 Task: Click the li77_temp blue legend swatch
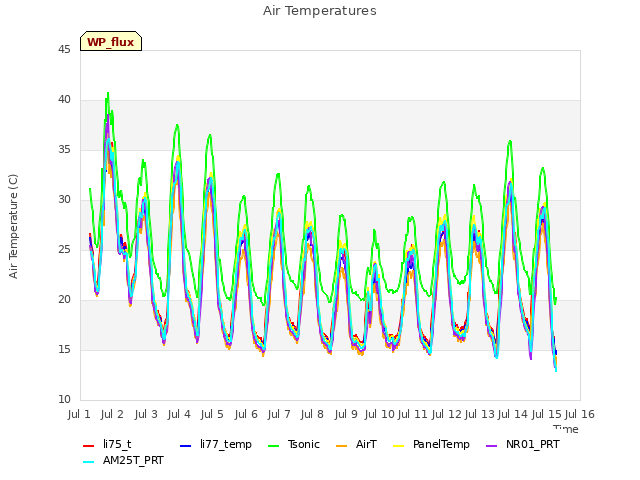(186, 446)
